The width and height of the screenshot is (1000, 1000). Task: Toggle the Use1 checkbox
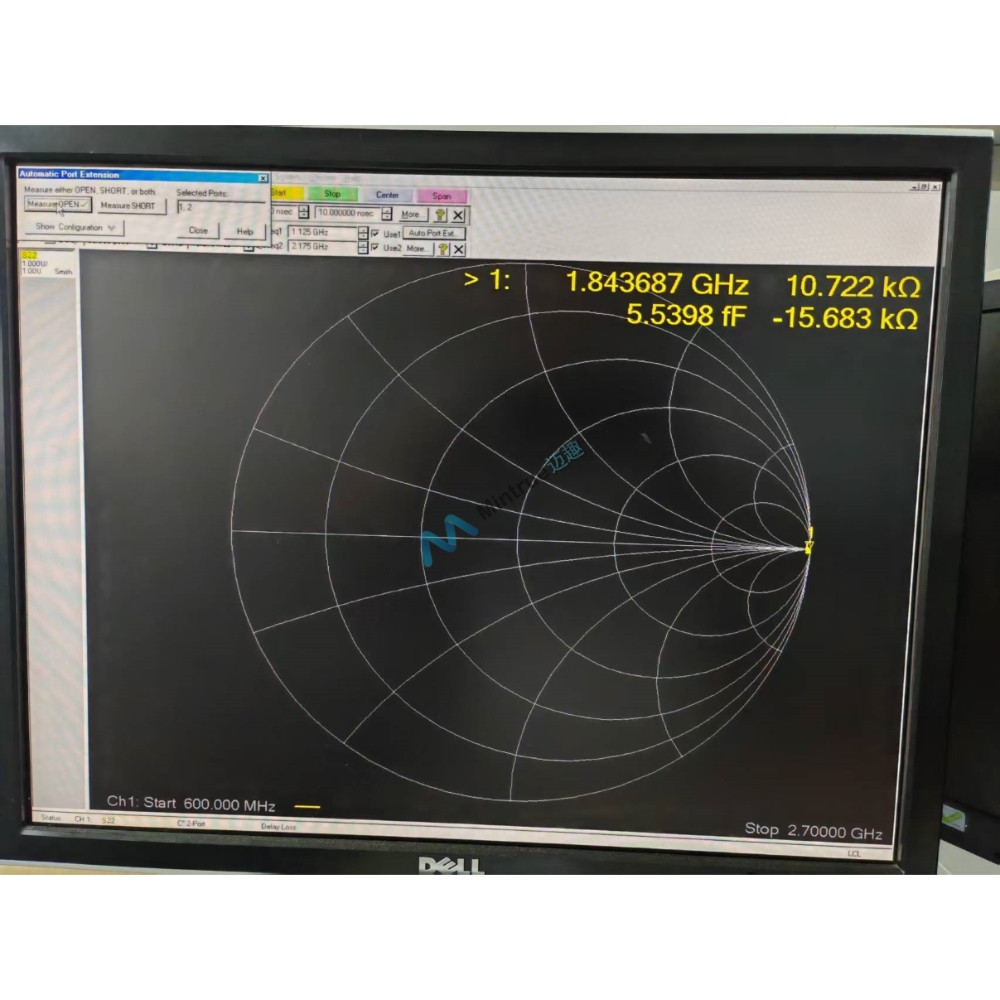375,233
